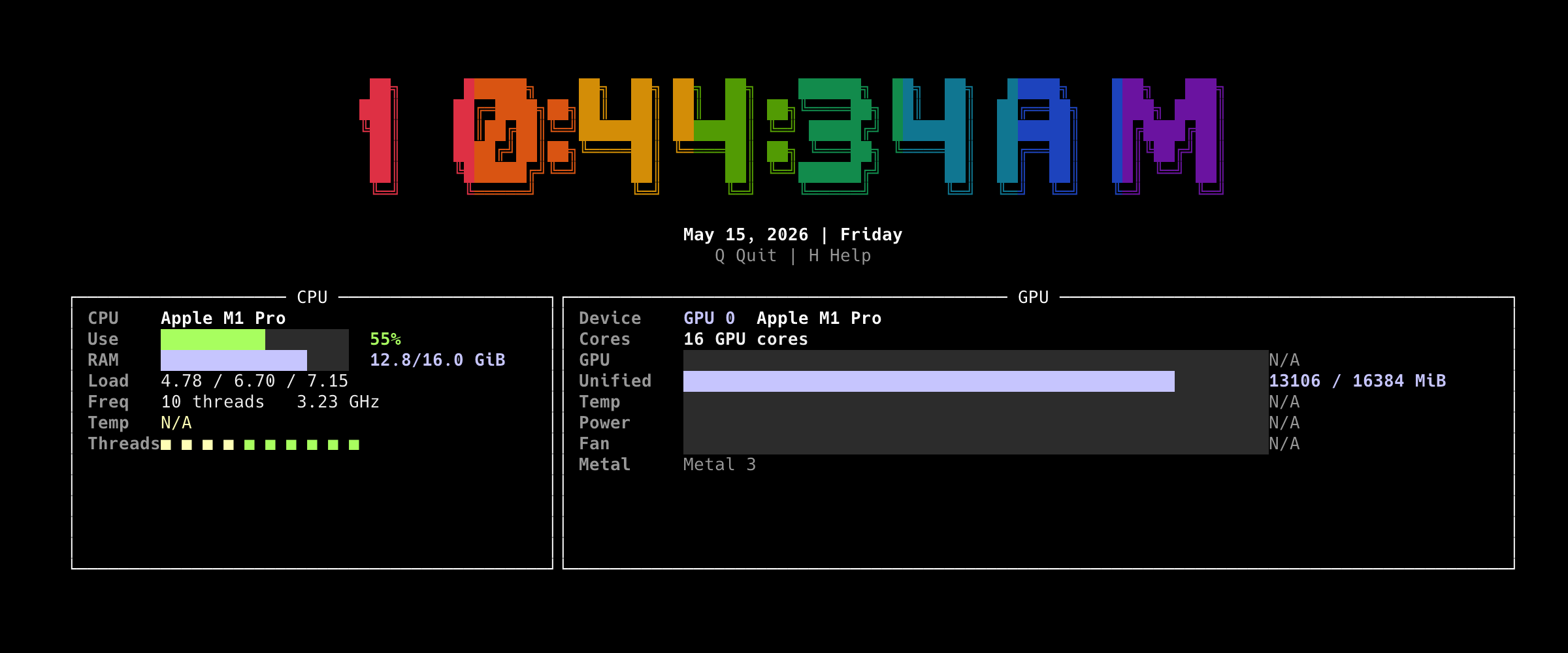The width and height of the screenshot is (1568, 653).
Task: Click the Metal 3 value
Action: pos(719,464)
